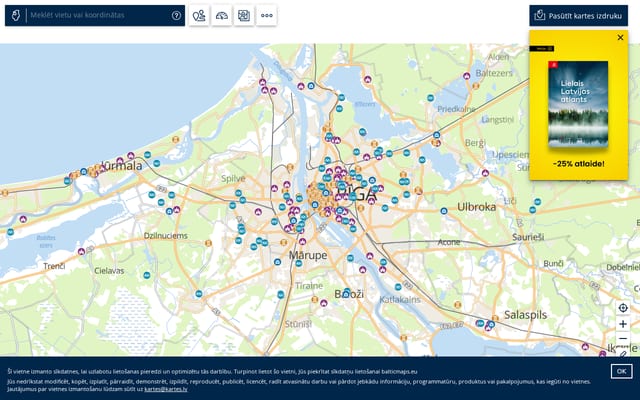
Task: Open search help question mark icon
Action: tap(176, 16)
